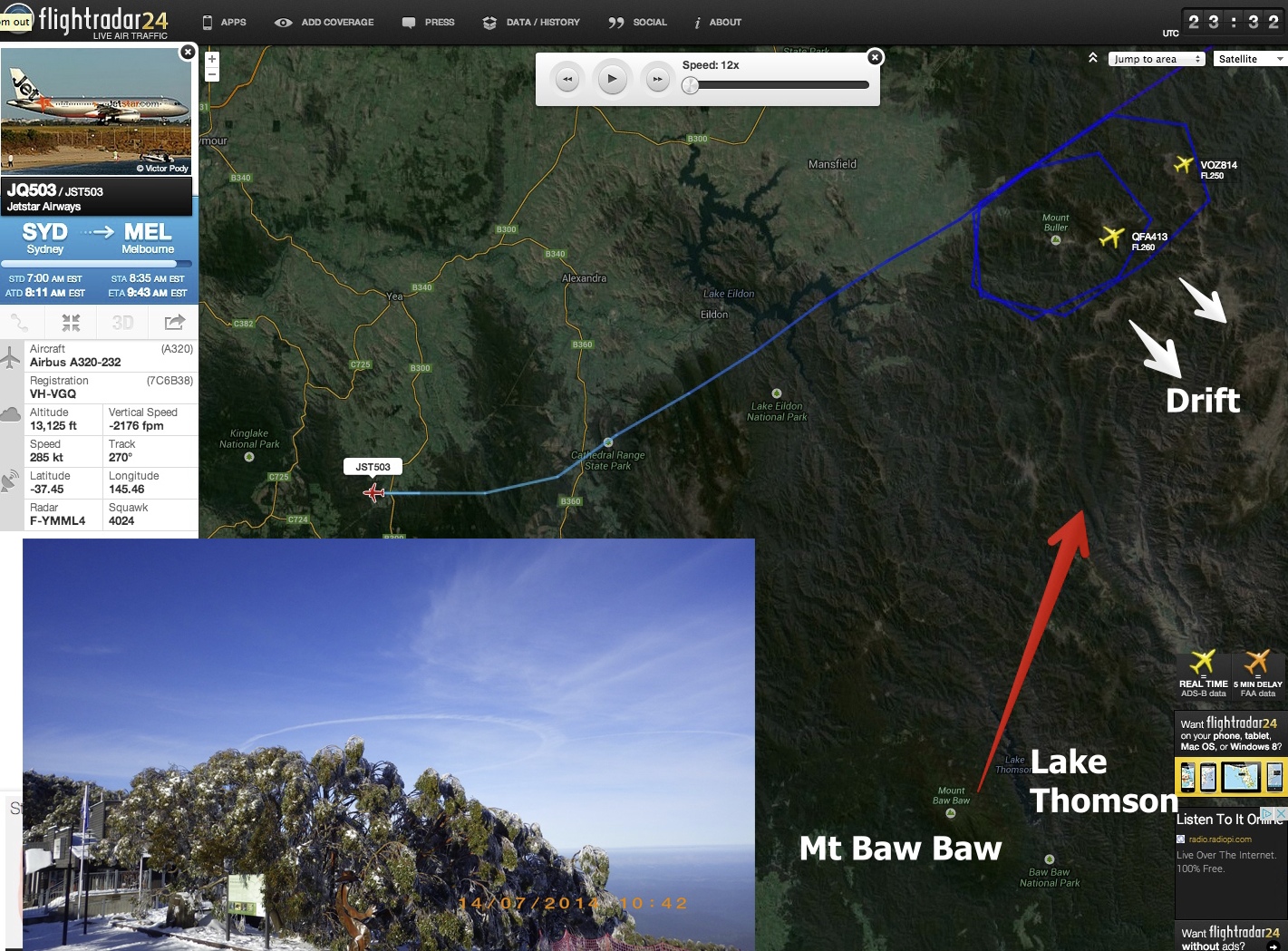Click the Airbus A320-232 aircraft text

[x=75, y=362]
